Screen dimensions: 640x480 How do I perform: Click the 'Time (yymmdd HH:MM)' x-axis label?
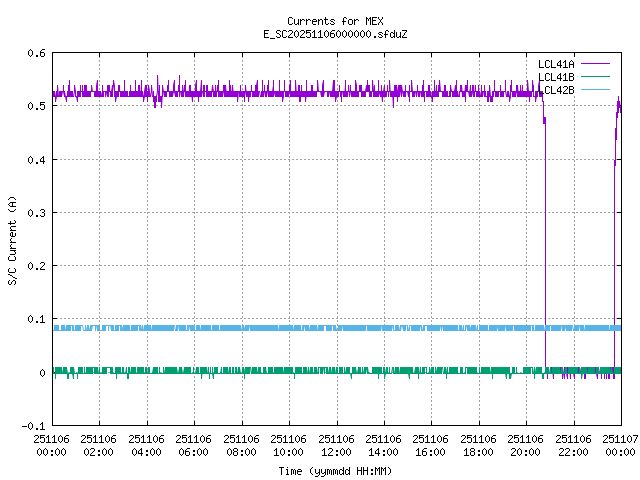334,470
